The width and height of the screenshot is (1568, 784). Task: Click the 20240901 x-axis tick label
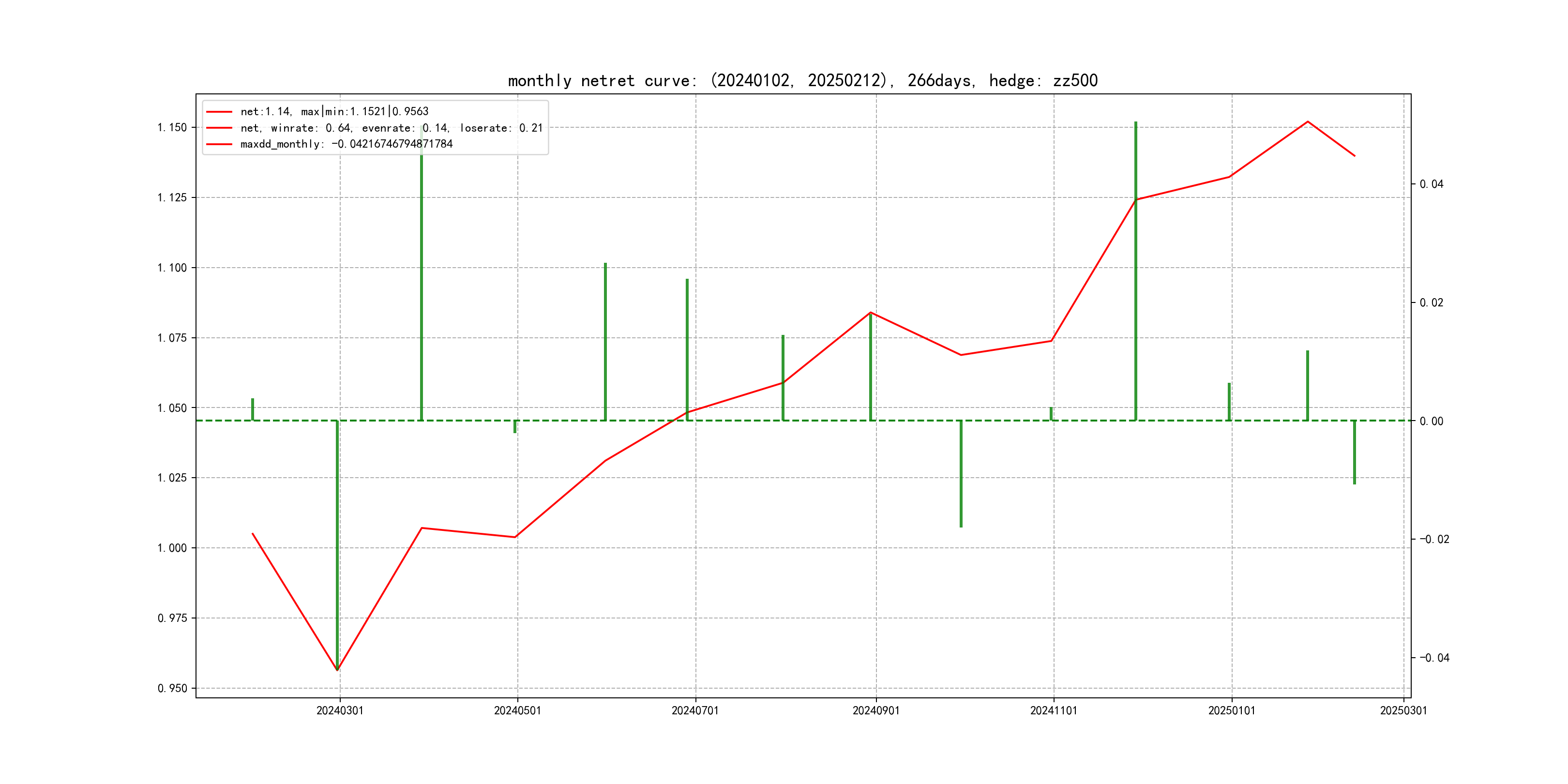coord(876,710)
